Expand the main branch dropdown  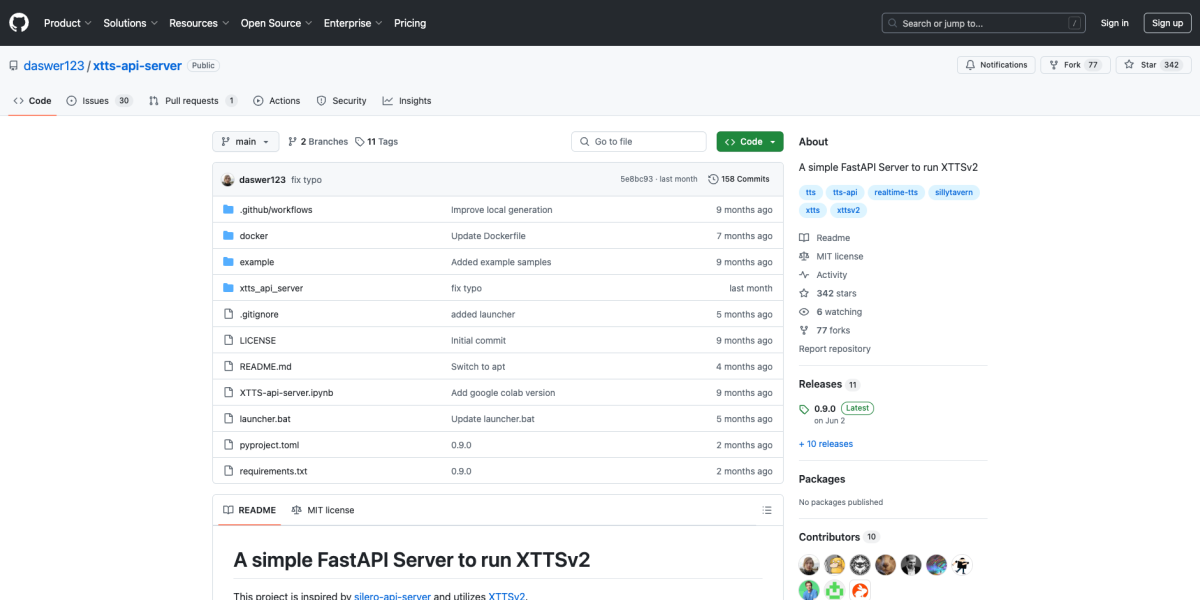(245, 142)
